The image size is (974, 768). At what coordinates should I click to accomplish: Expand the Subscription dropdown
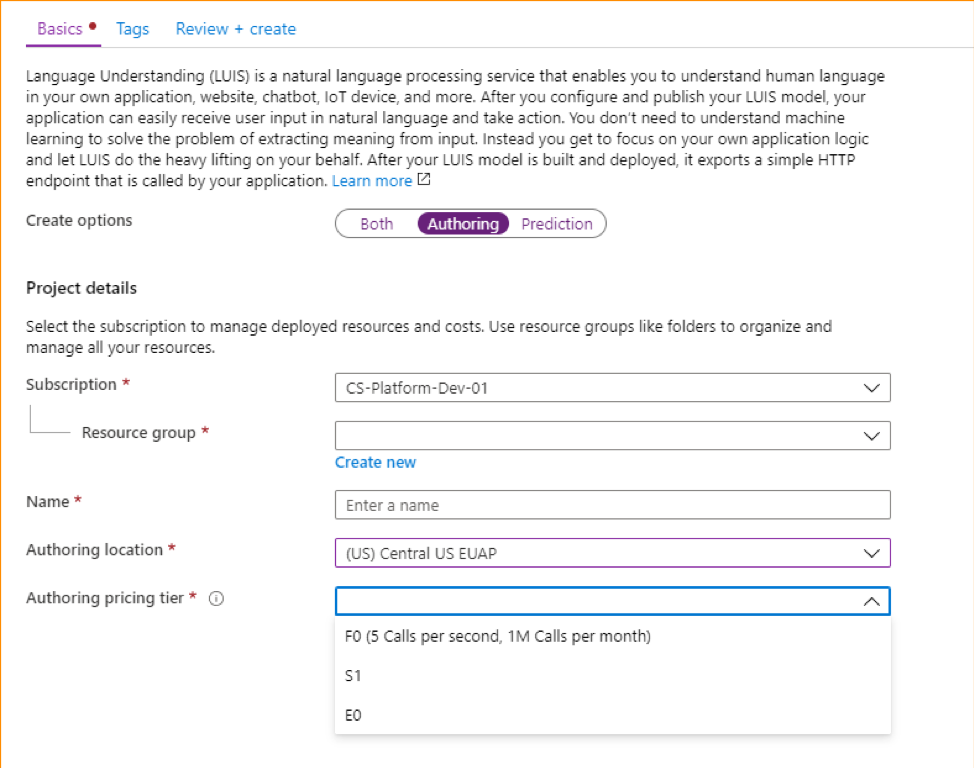pyautogui.click(x=612, y=388)
